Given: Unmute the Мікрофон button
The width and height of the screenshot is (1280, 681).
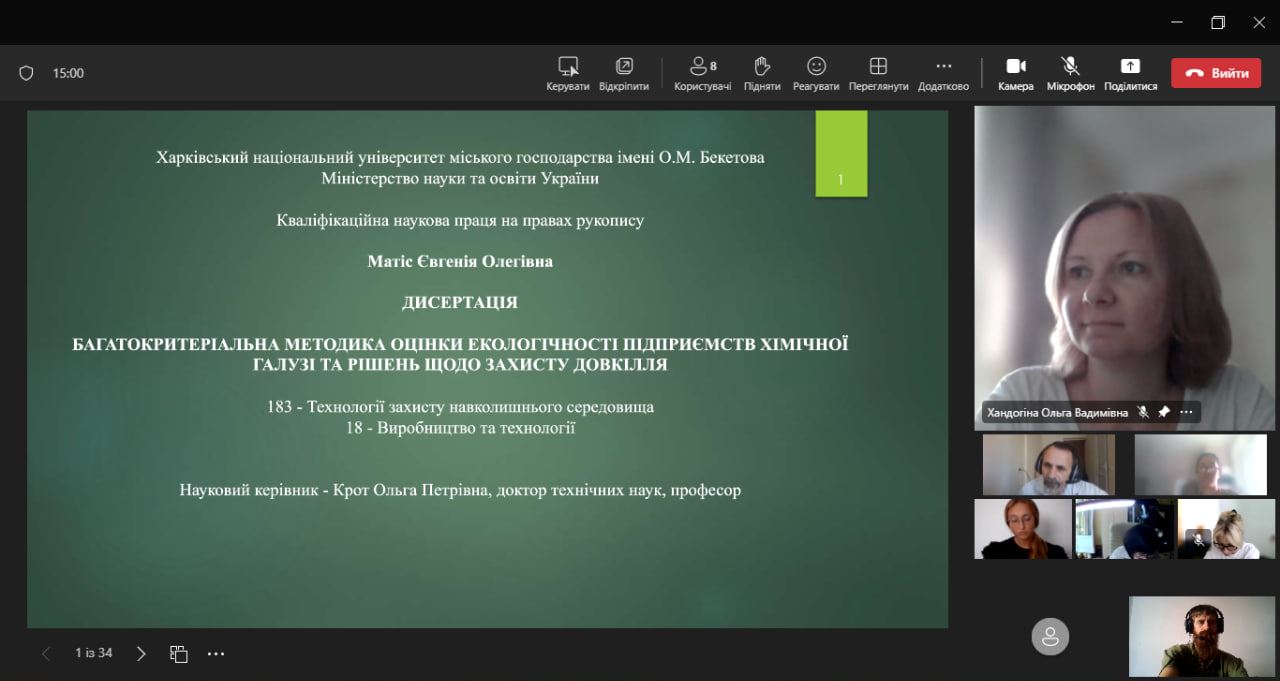Looking at the screenshot, I should (x=1070, y=67).
